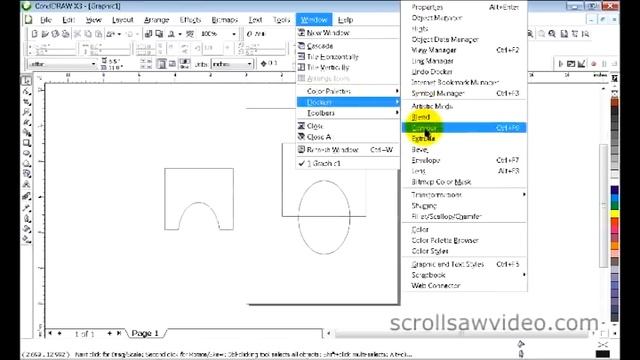Click the Import icon in standard toolbar

[149, 34]
